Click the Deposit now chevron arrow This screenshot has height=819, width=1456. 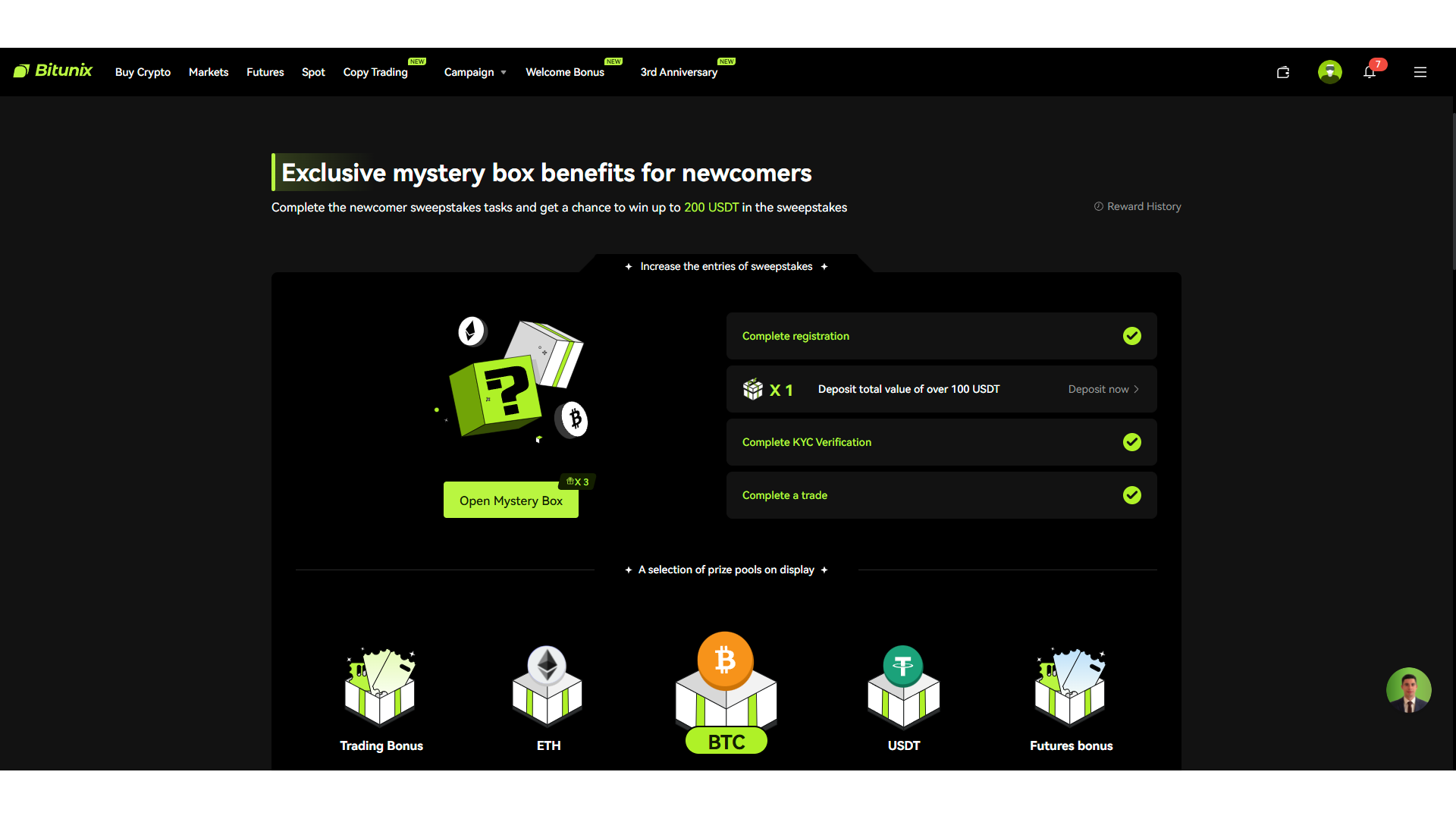[1136, 389]
